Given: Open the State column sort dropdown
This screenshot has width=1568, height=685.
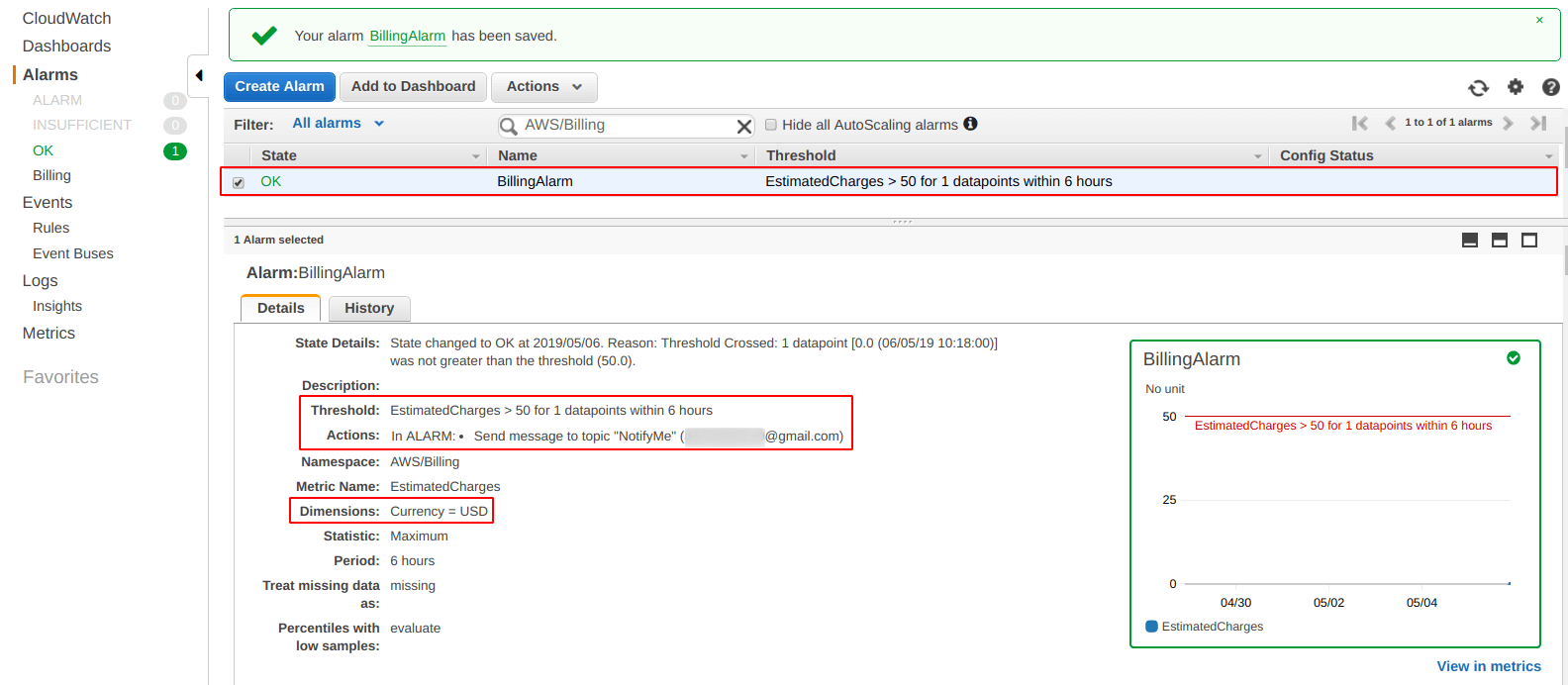Looking at the screenshot, I should pos(475,156).
